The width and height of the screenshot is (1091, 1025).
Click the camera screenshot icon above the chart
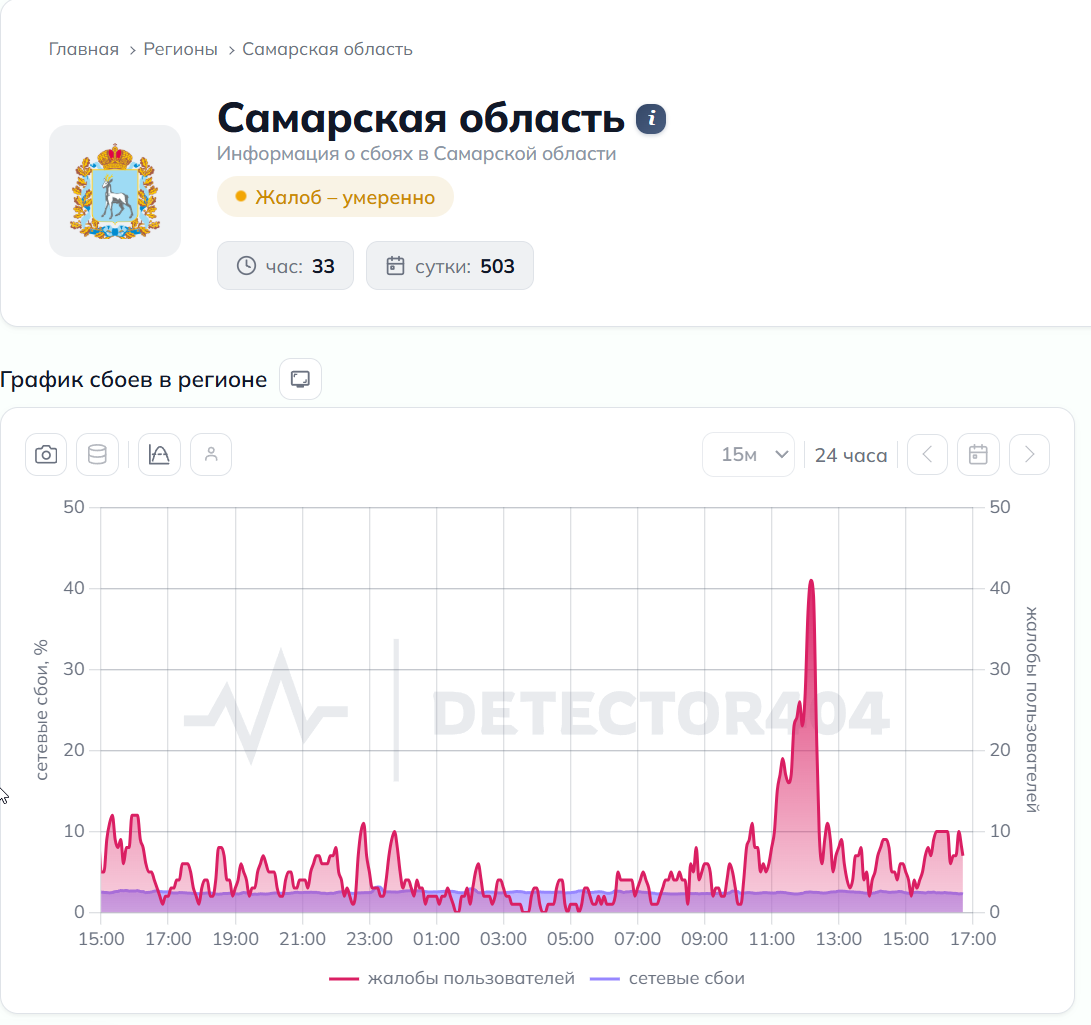(46, 455)
